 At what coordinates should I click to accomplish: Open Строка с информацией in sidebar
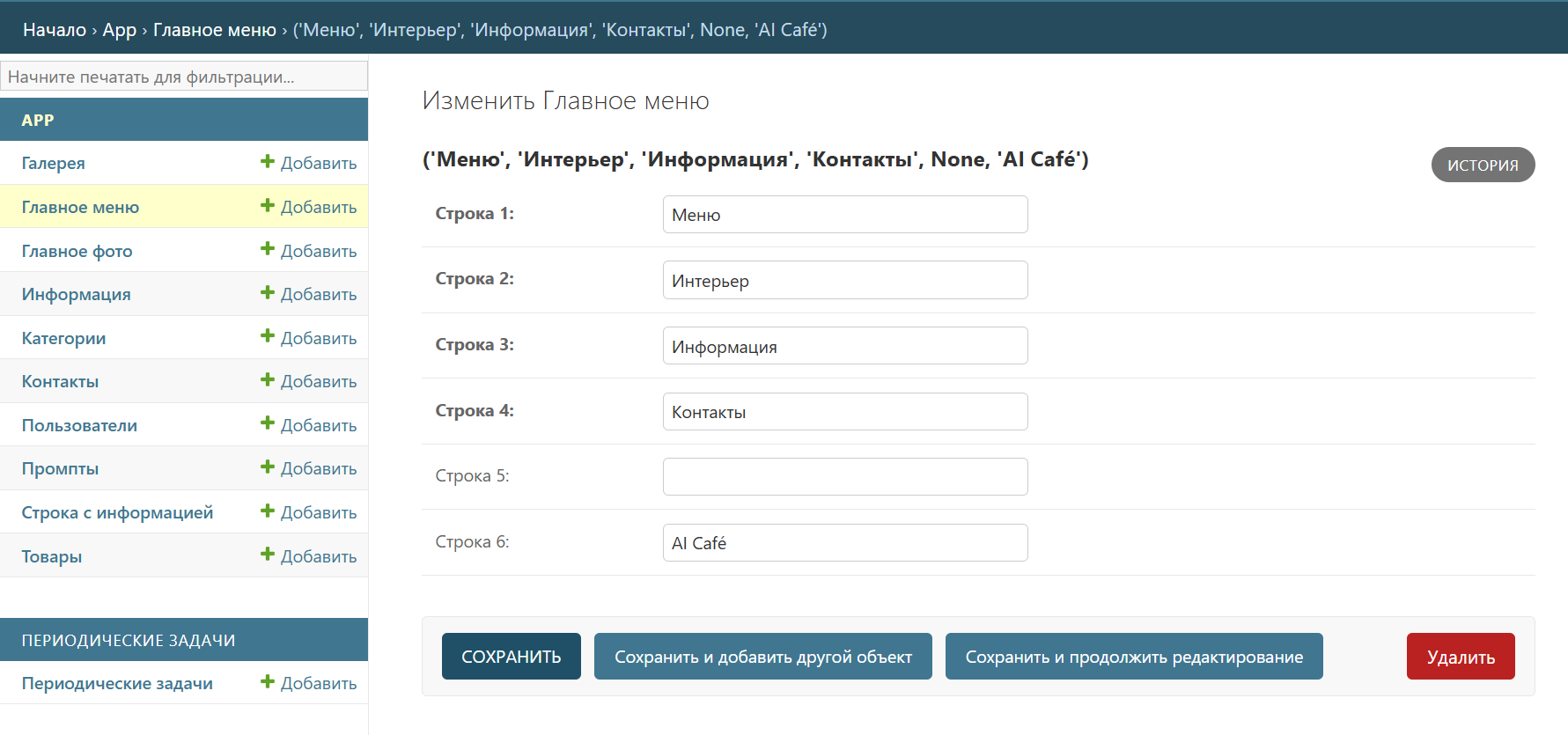click(x=117, y=512)
